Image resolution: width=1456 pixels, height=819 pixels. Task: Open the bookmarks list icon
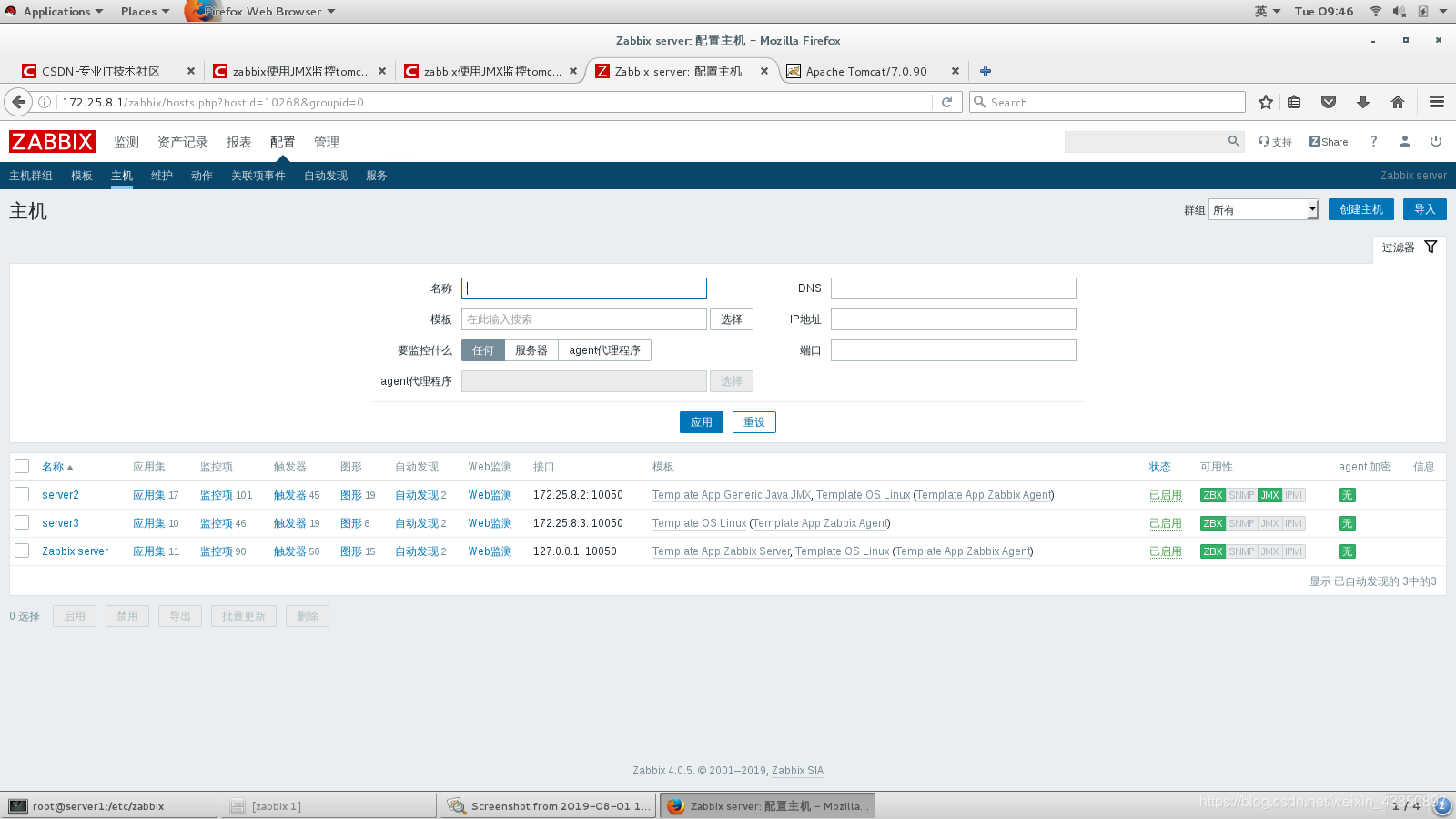click(1294, 102)
